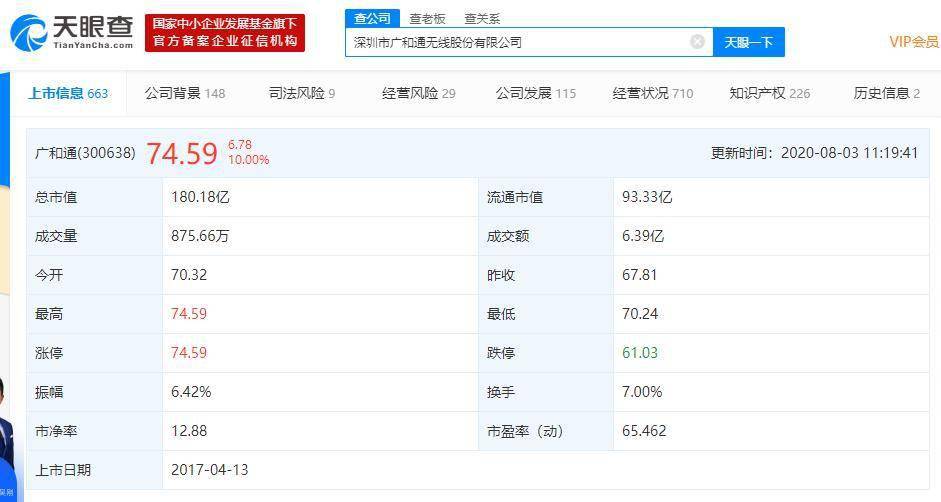Click the 天眼一下 search button
Screen dimensions: 941x502
click(x=748, y=42)
